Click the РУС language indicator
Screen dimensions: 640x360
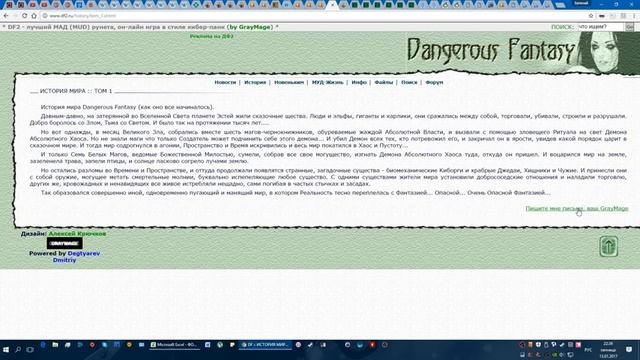(x=588, y=350)
